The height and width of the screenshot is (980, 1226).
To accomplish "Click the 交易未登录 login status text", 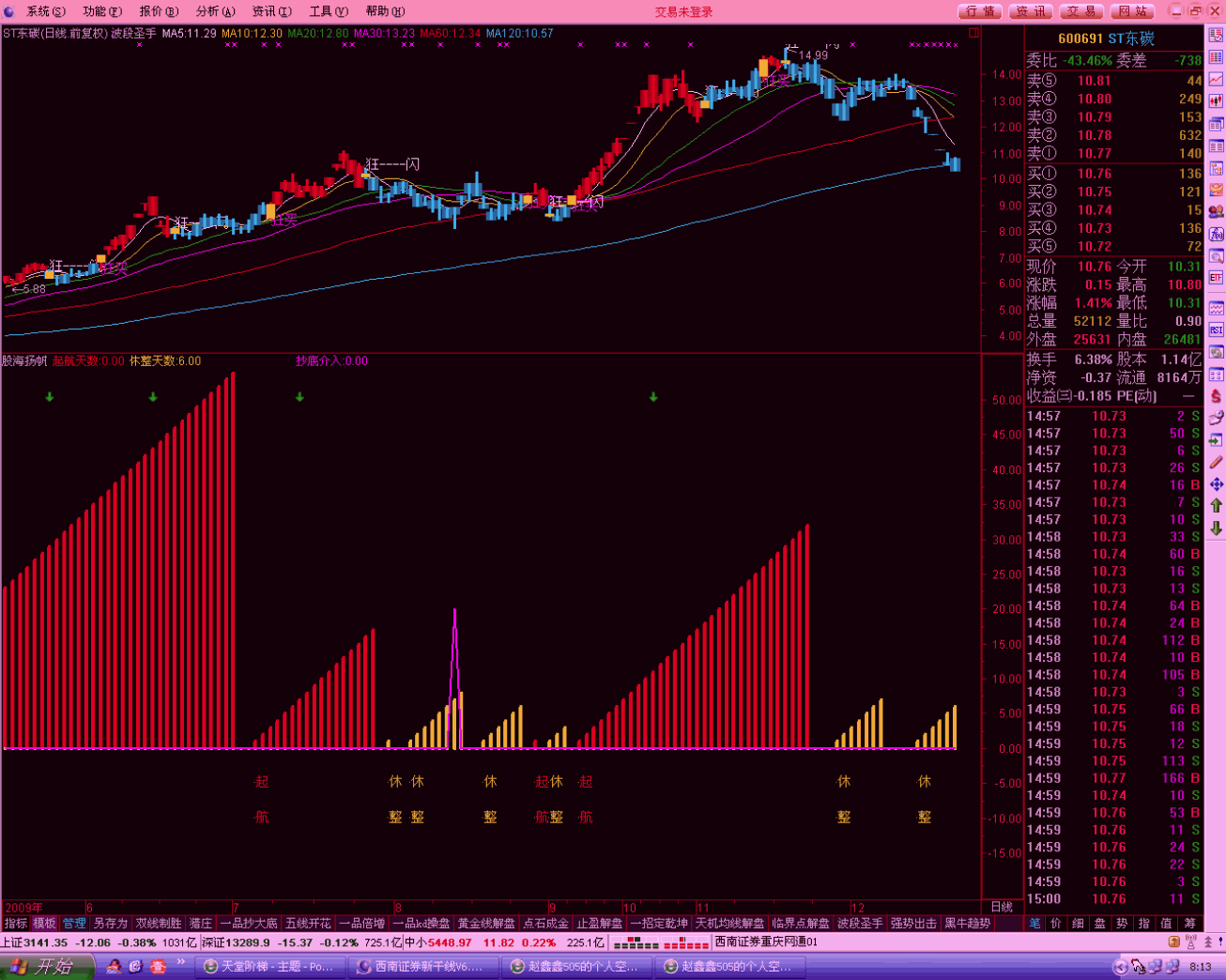I will (683, 12).
